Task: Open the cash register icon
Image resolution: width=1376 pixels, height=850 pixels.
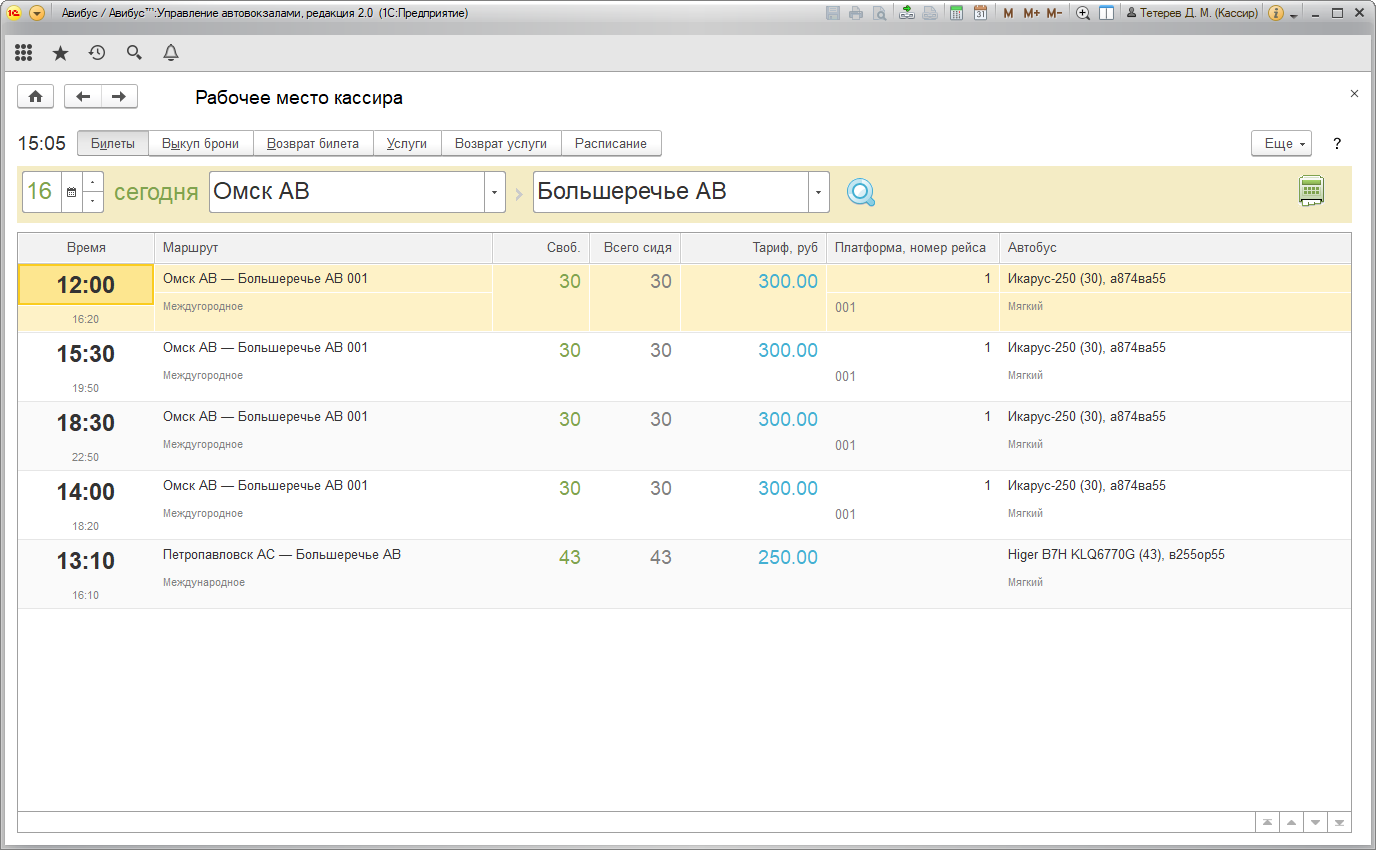Action: 1310,191
